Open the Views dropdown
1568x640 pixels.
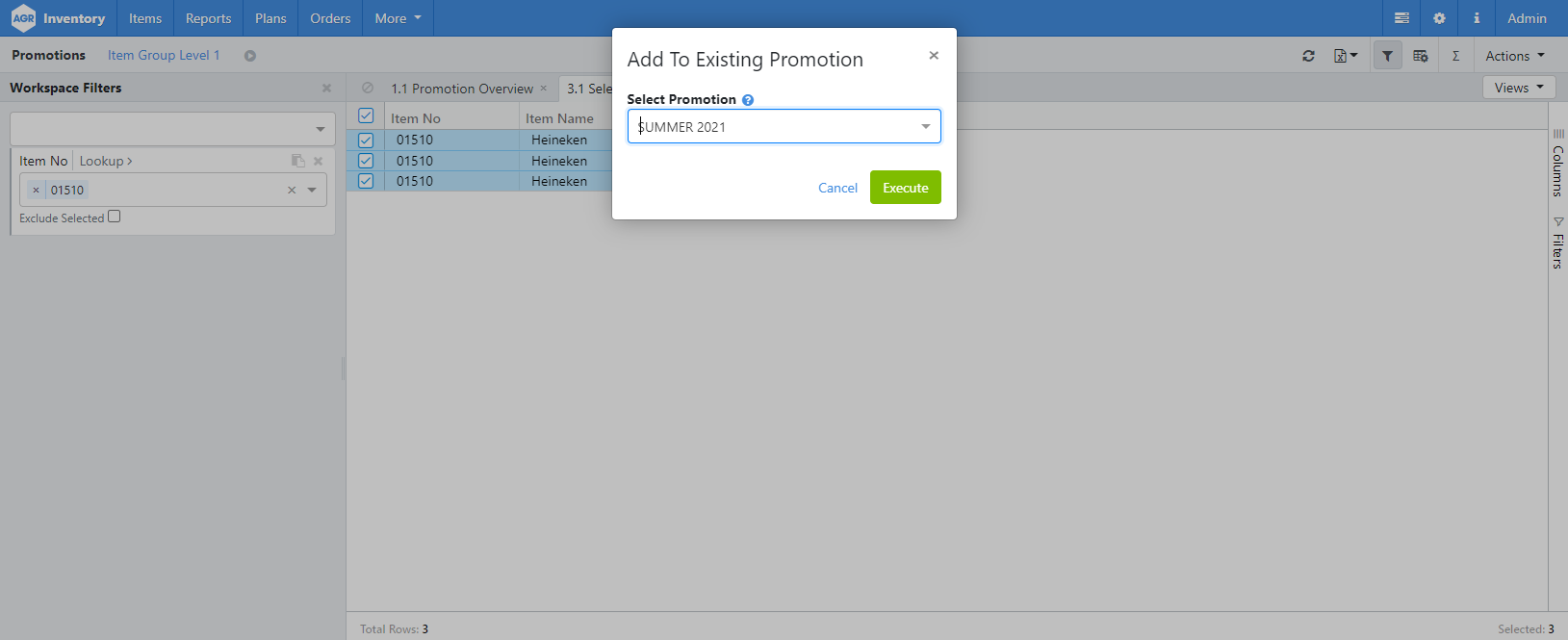(1518, 87)
